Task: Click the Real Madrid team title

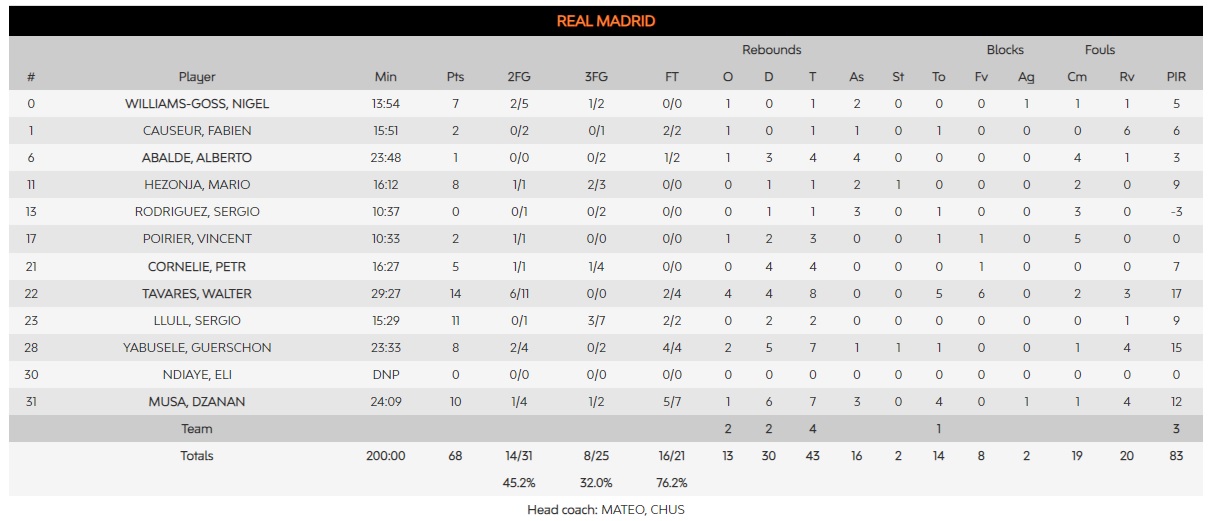Action: (605, 21)
